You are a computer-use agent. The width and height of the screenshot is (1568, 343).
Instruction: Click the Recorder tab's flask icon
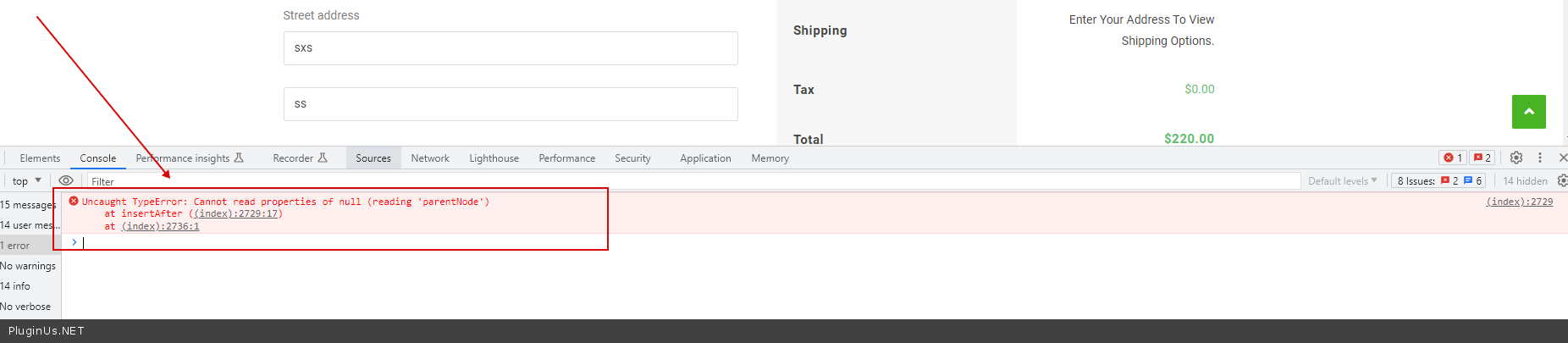323,158
